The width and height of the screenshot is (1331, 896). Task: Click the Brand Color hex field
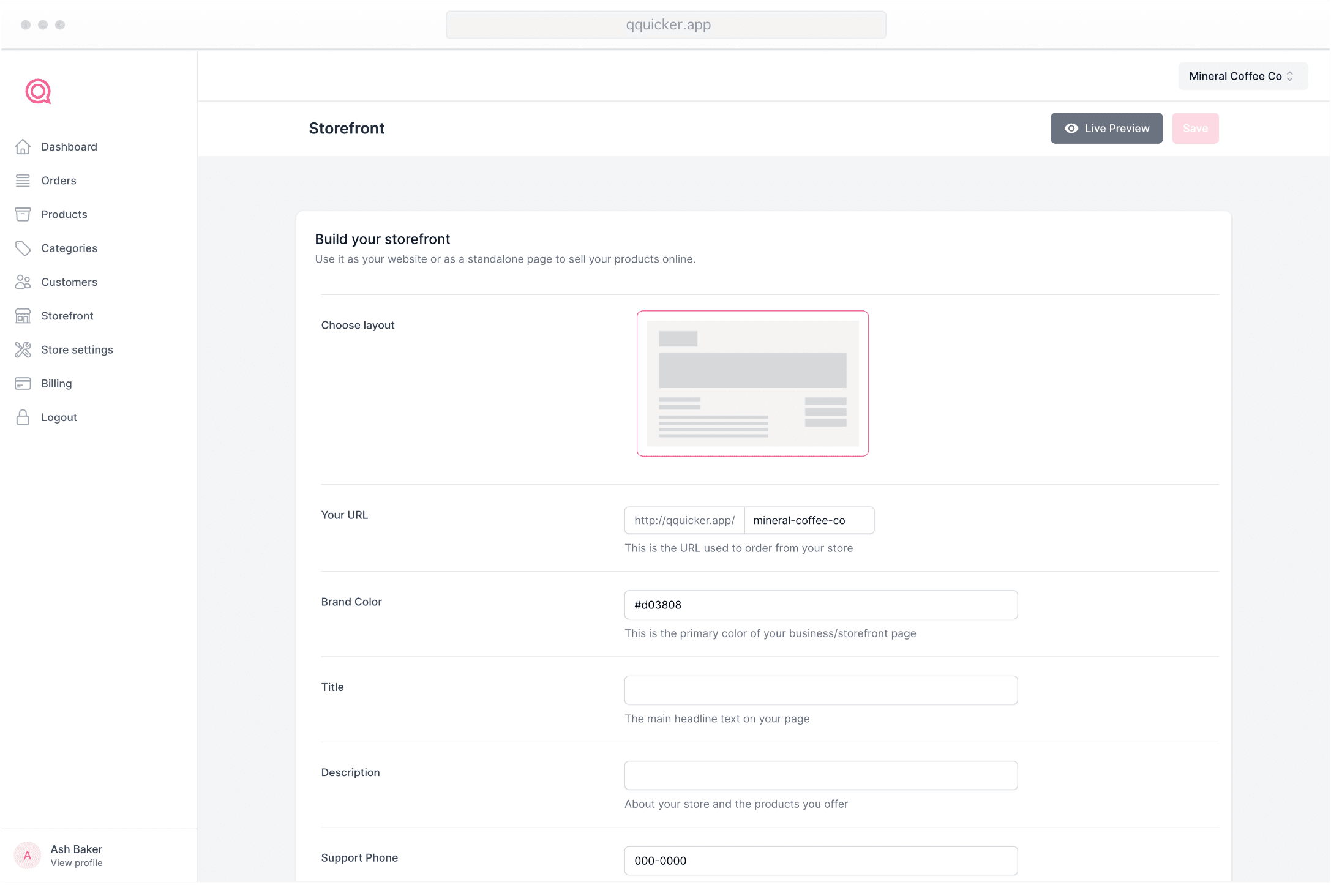820,605
